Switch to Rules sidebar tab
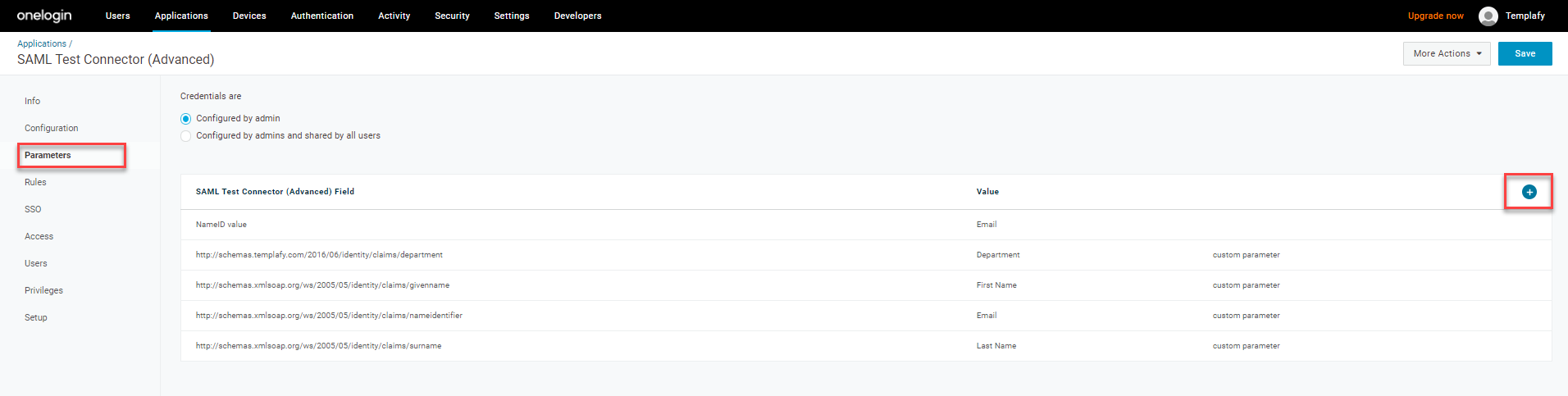1568x396 pixels. coord(35,182)
